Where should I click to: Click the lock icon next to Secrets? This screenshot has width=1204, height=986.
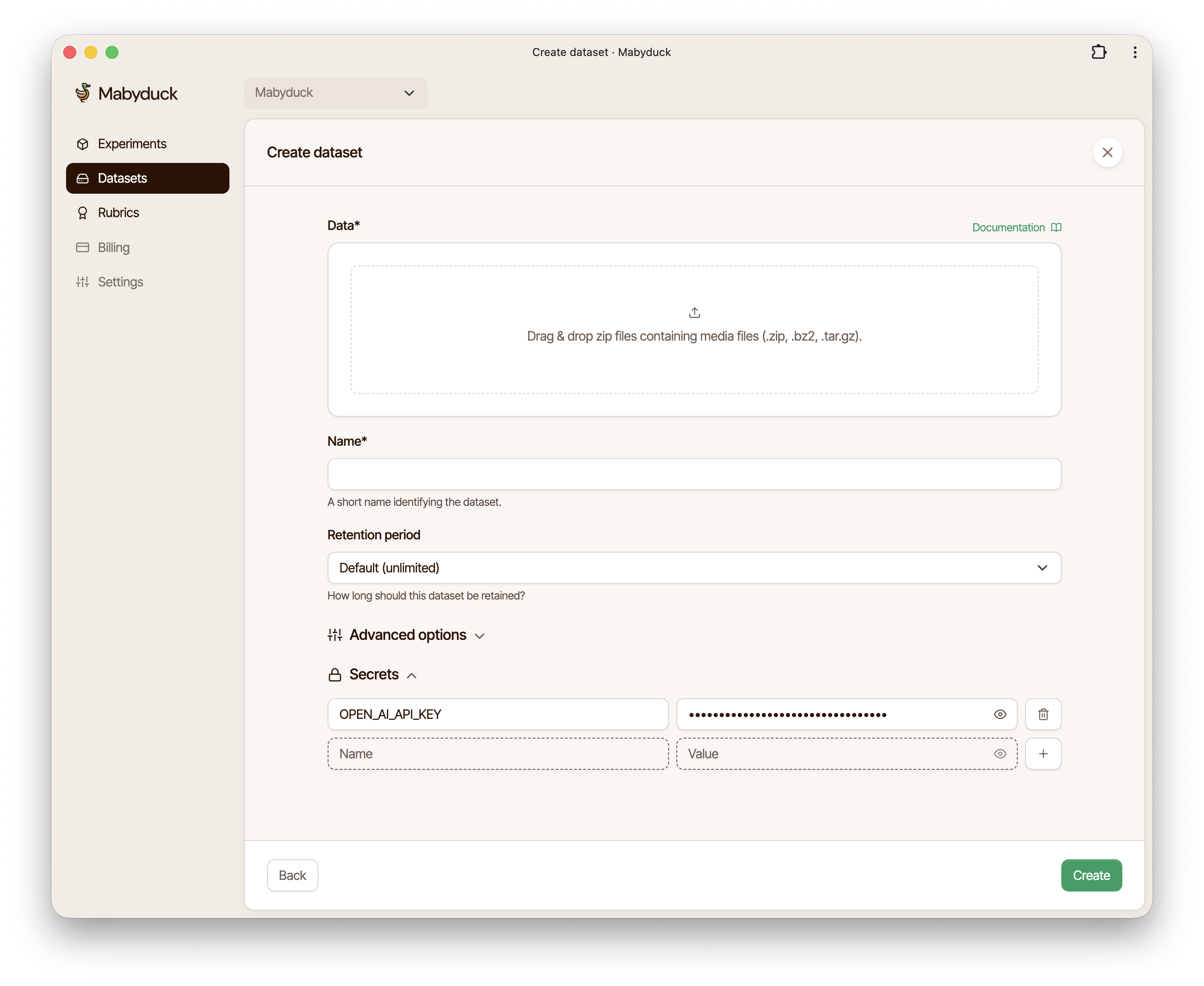coord(335,675)
